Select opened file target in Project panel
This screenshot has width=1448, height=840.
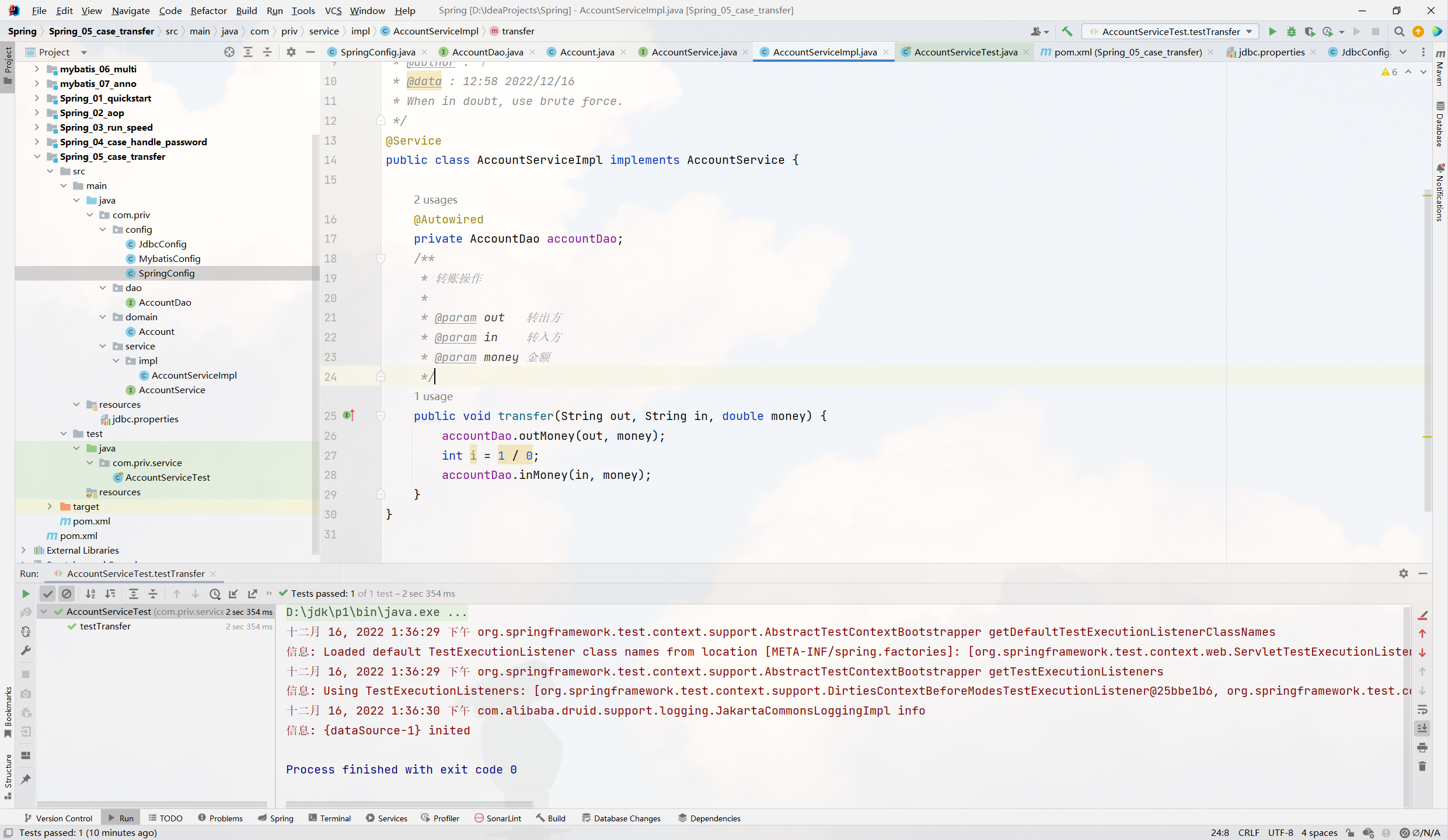tap(229, 52)
